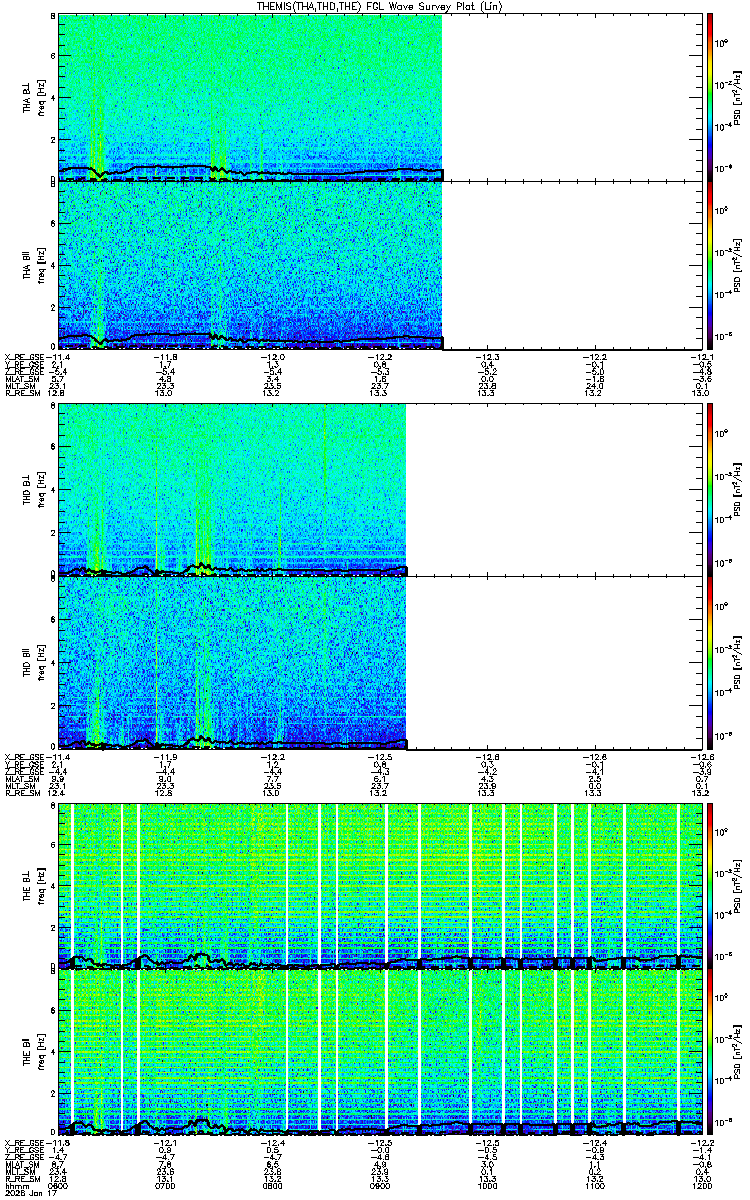The image size is (750, 1200).
Task: Click the 'PSD [nT²/Hz]' label beside bottom color bar
Action: pos(737,1053)
